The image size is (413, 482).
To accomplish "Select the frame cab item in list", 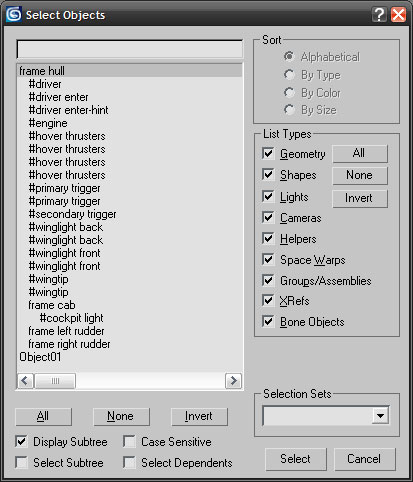I will (52, 305).
